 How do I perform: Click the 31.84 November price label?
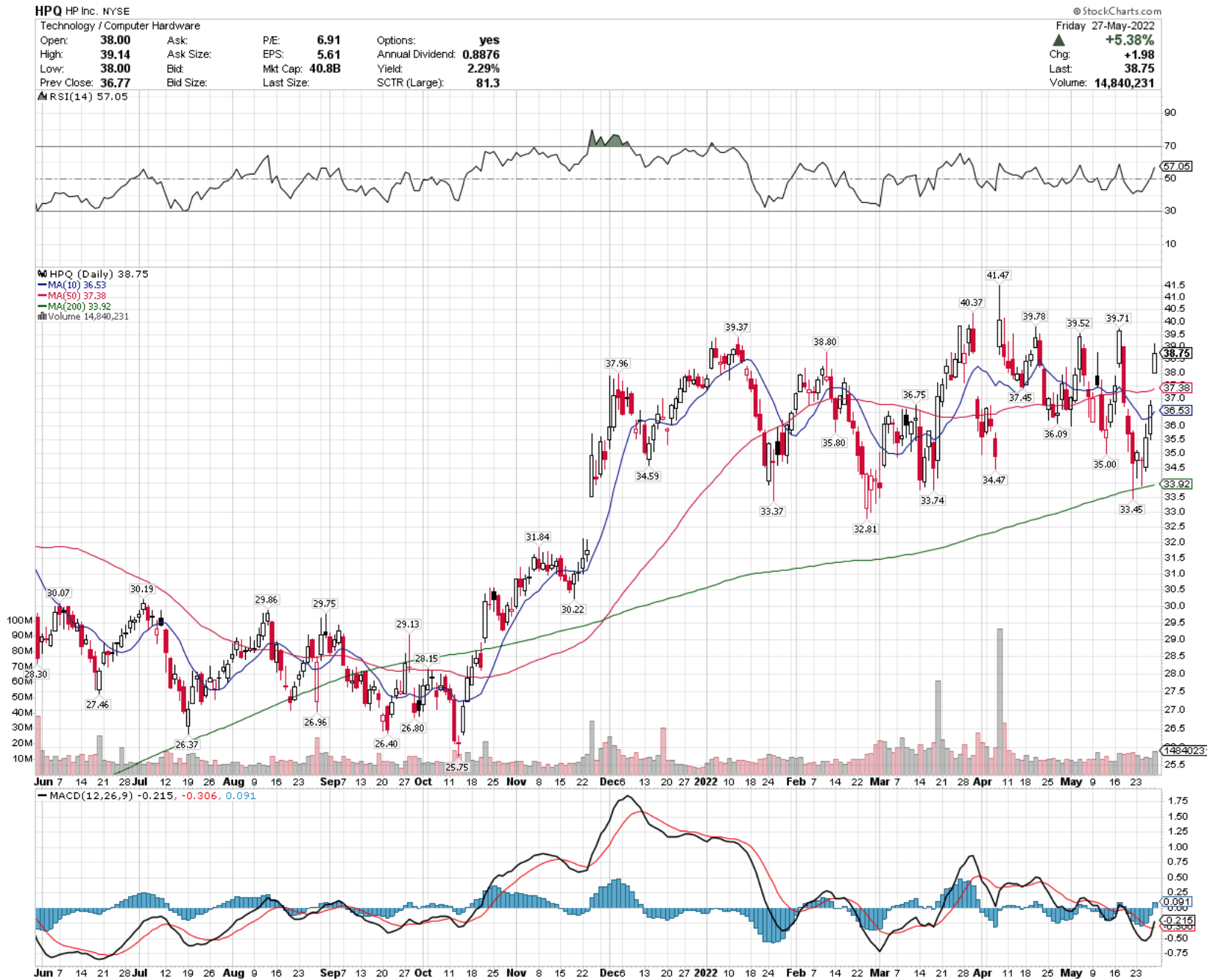click(x=537, y=537)
